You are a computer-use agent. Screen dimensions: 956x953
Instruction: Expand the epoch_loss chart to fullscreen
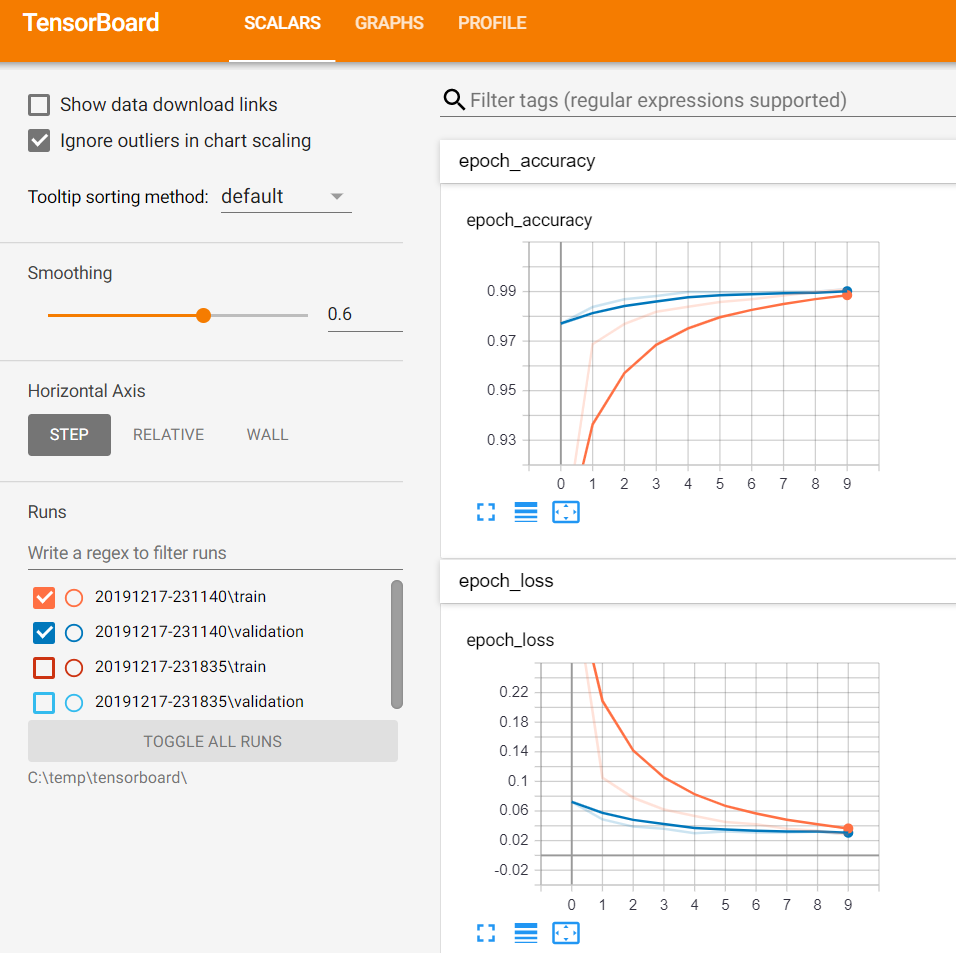click(x=486, y=932)
